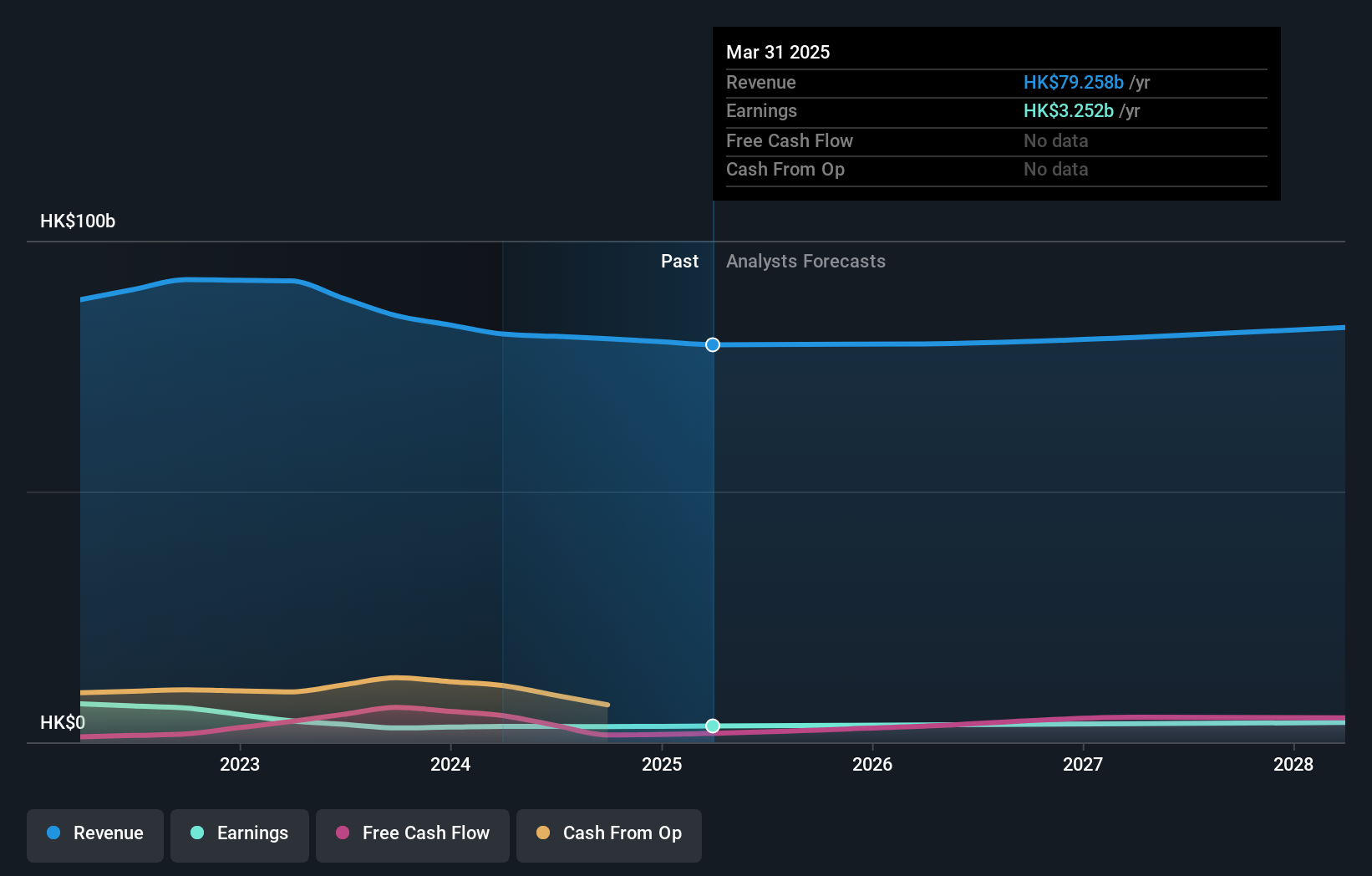The width and height of the screenshot is (1372, 876).
Task: Toggle the Revenue legend button
Action: 95,835
